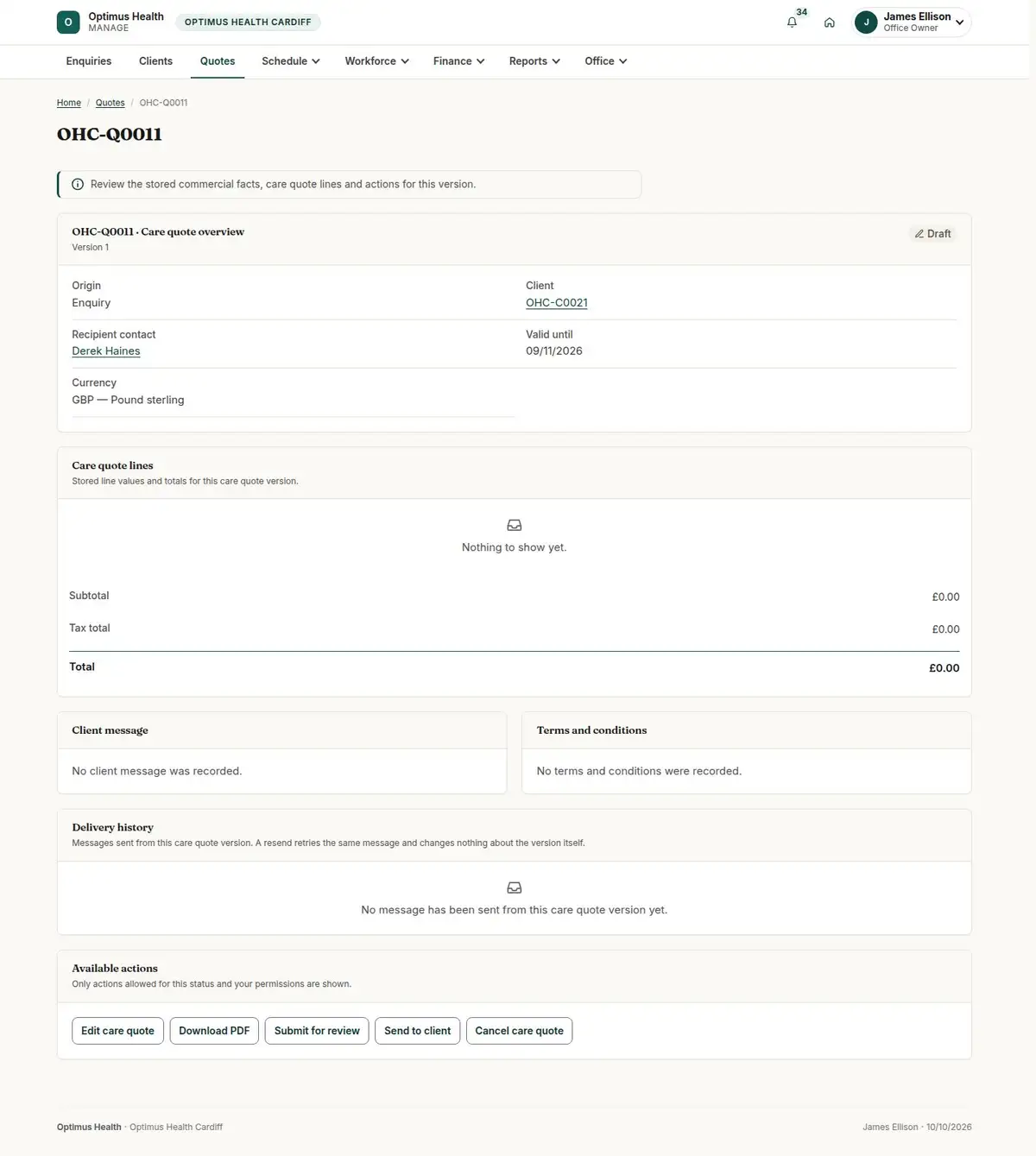
Task: Click the Version 1 label
Action: coord(91,248)
